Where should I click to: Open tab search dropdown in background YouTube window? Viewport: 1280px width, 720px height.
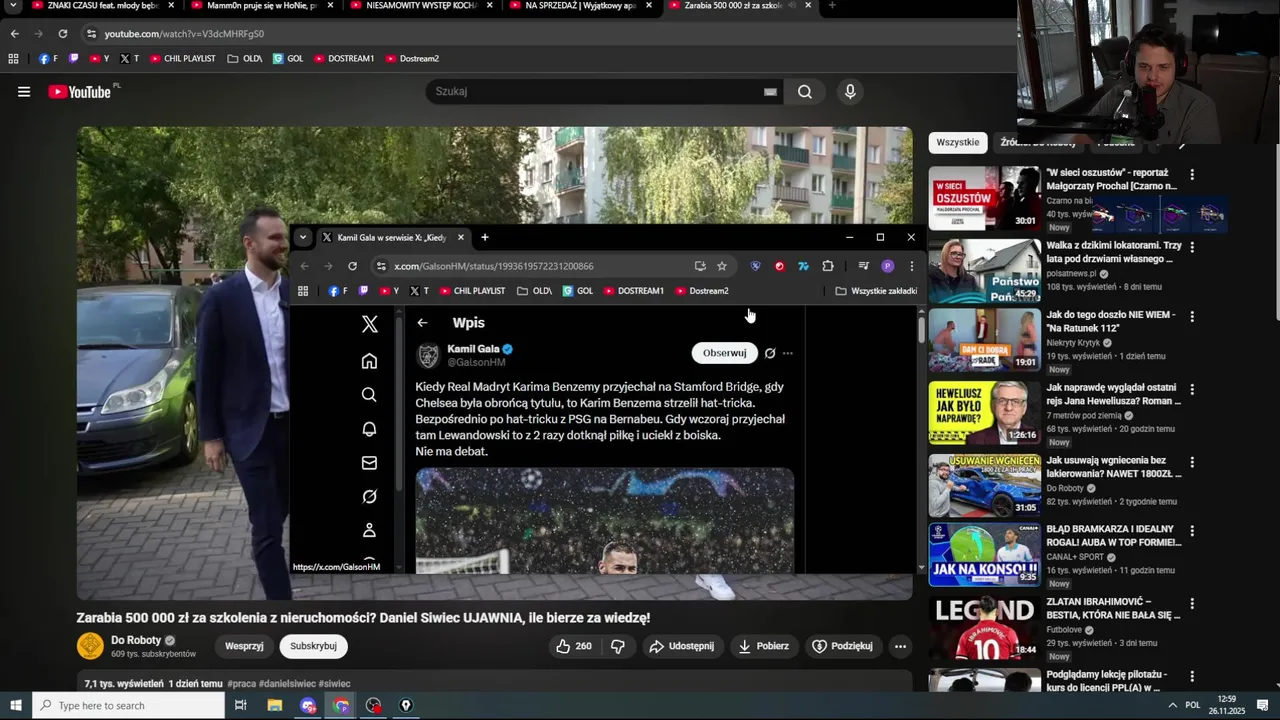[14, 6]
